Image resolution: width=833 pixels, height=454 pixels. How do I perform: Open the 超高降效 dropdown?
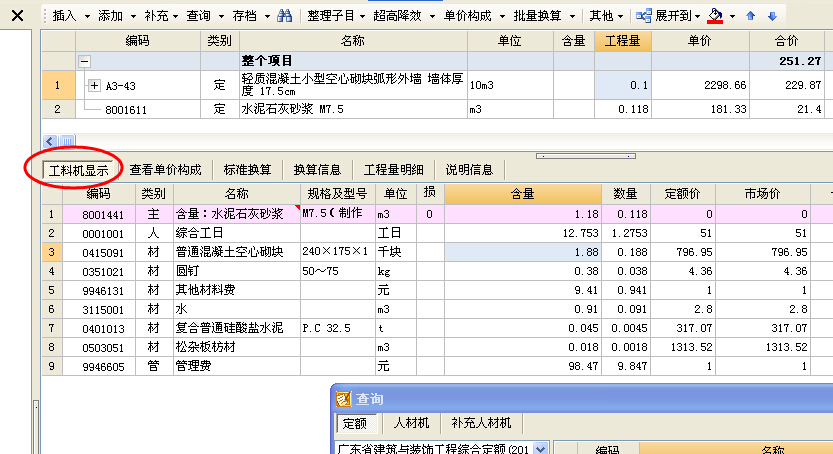(x=404, y=16)
